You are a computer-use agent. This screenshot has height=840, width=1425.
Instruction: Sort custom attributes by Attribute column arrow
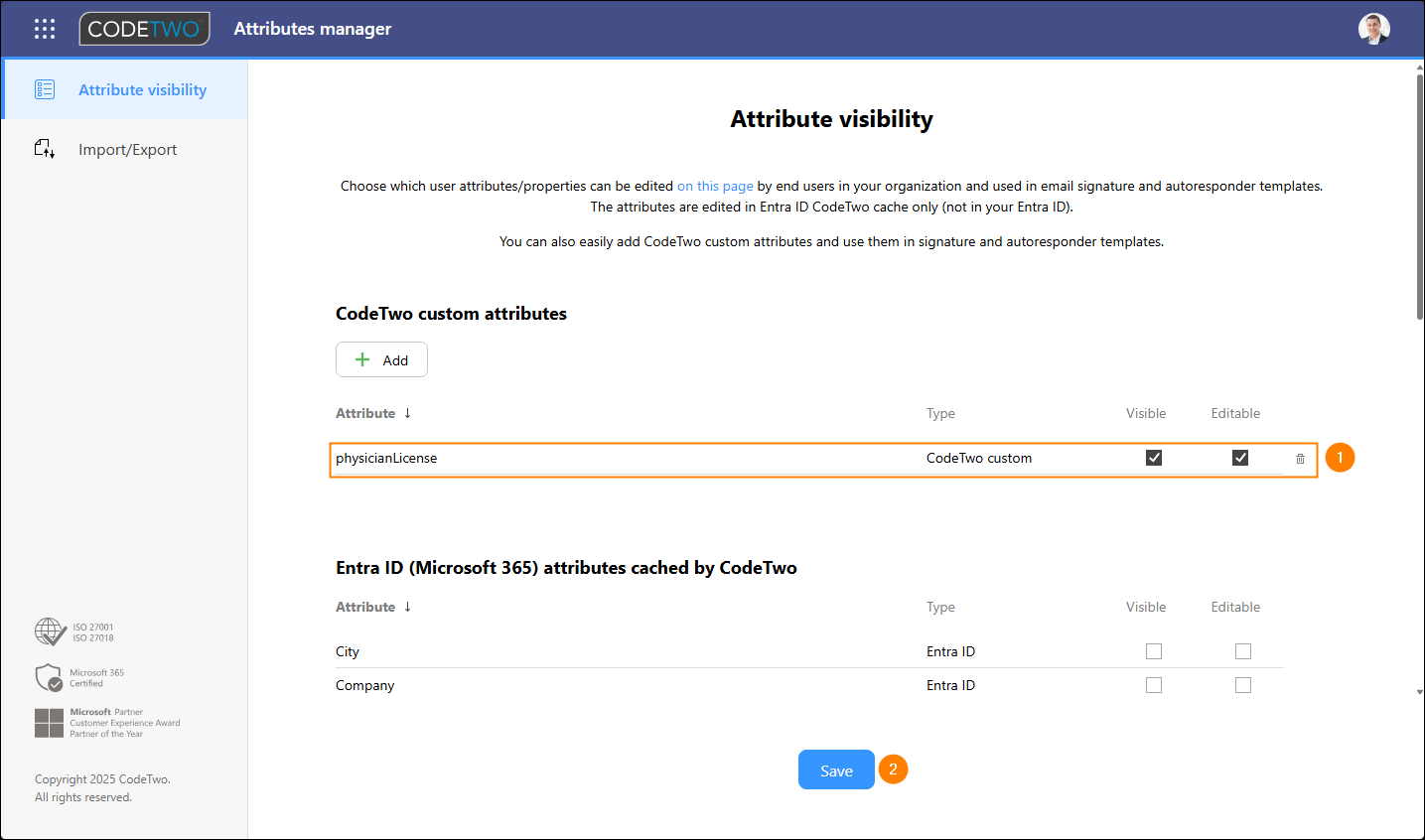click(407, 413)
